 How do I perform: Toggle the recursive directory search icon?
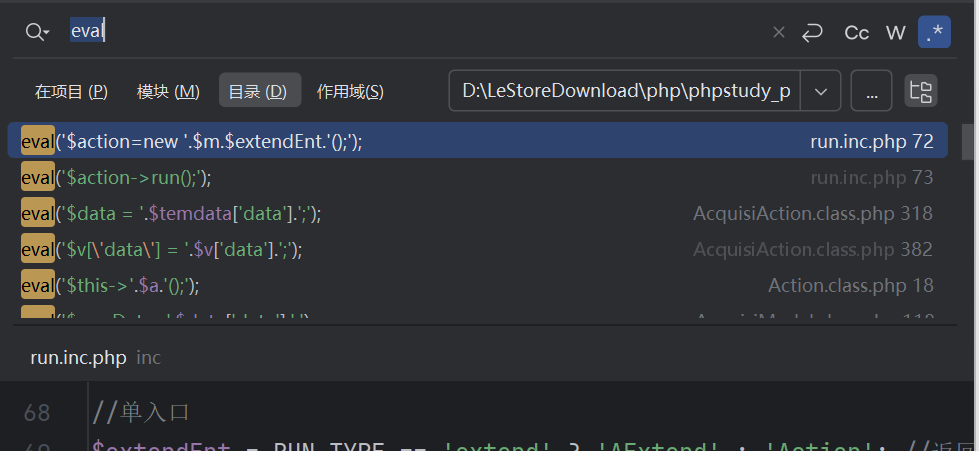(920, 91)
